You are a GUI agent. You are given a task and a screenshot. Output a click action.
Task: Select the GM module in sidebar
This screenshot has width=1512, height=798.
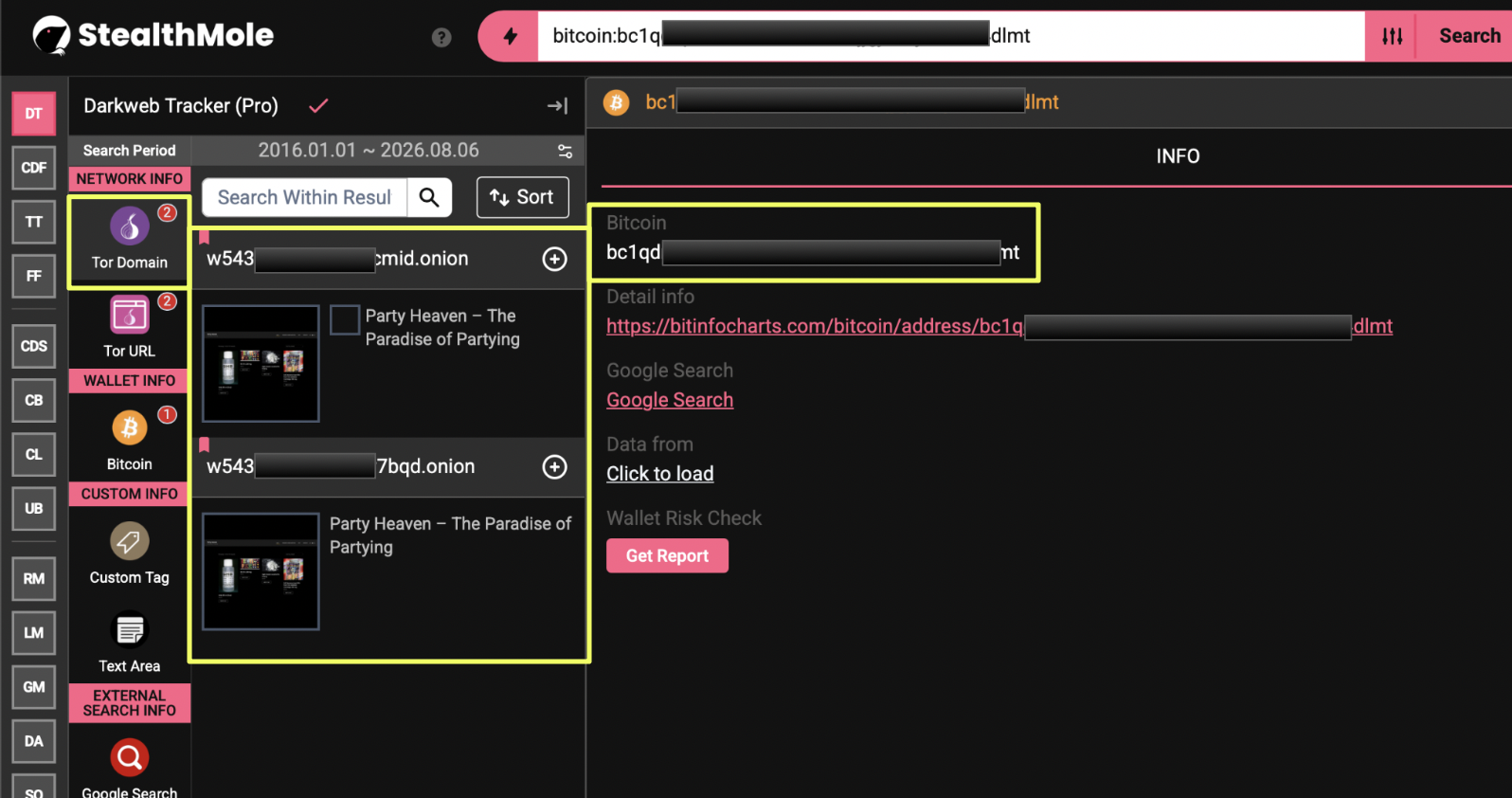tap(34, 687)
